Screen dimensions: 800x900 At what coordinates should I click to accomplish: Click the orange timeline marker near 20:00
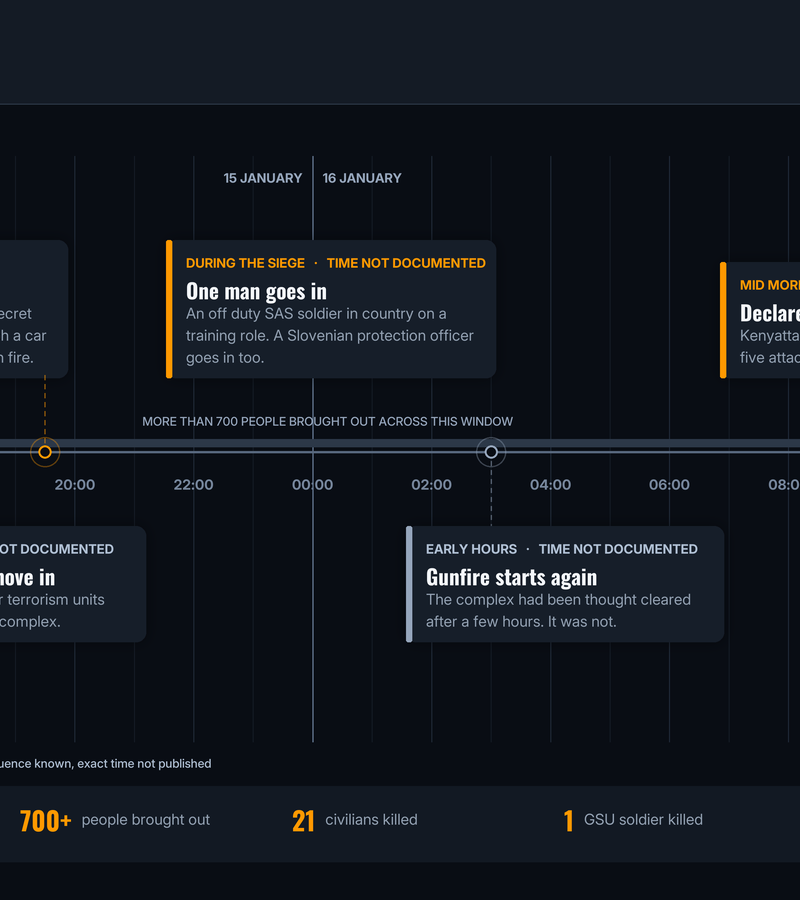tap(45, 452)
